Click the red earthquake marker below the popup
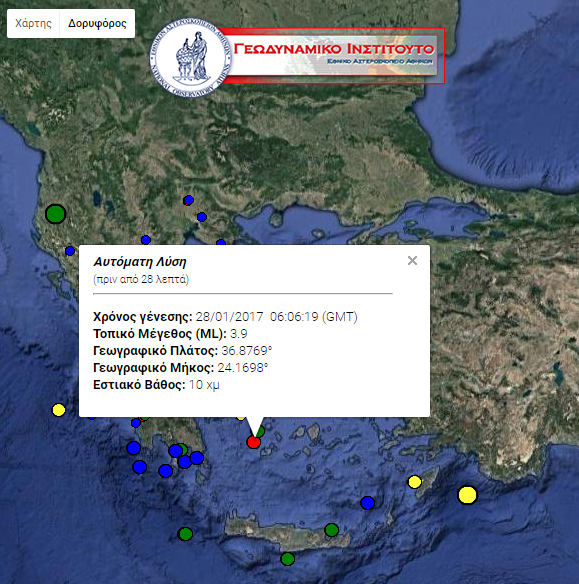 [x=254, y=442]
